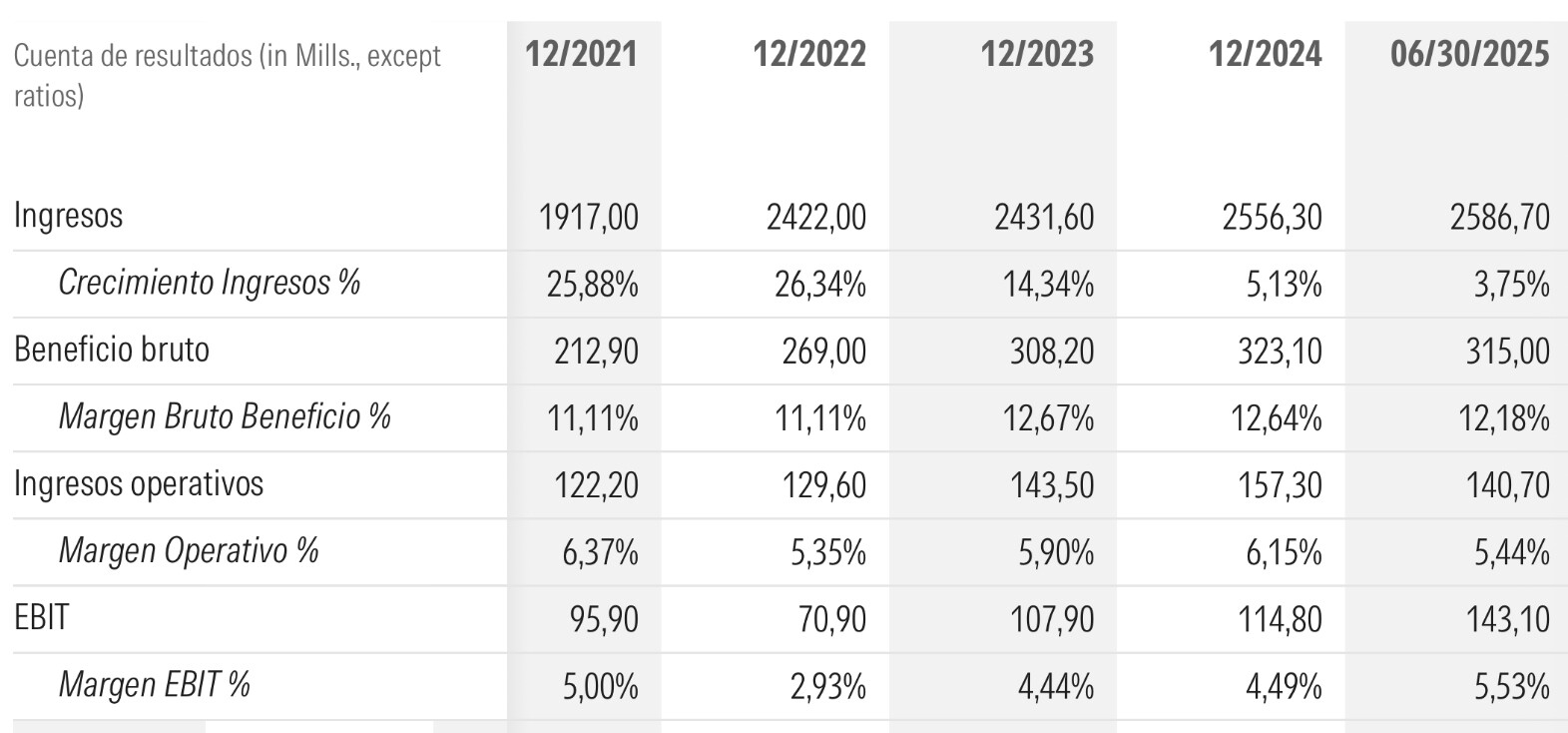Click the 308,20 Beneficio bruto value

tap(1051, 352)
